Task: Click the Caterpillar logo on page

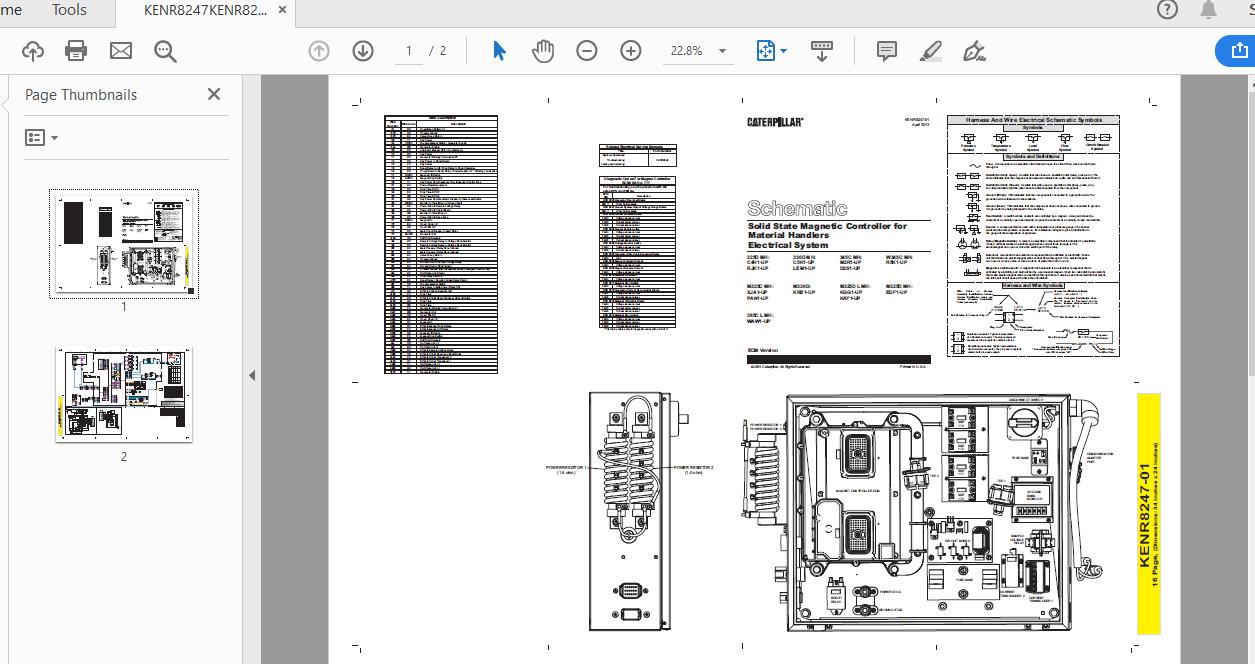Action: (775, 122)
